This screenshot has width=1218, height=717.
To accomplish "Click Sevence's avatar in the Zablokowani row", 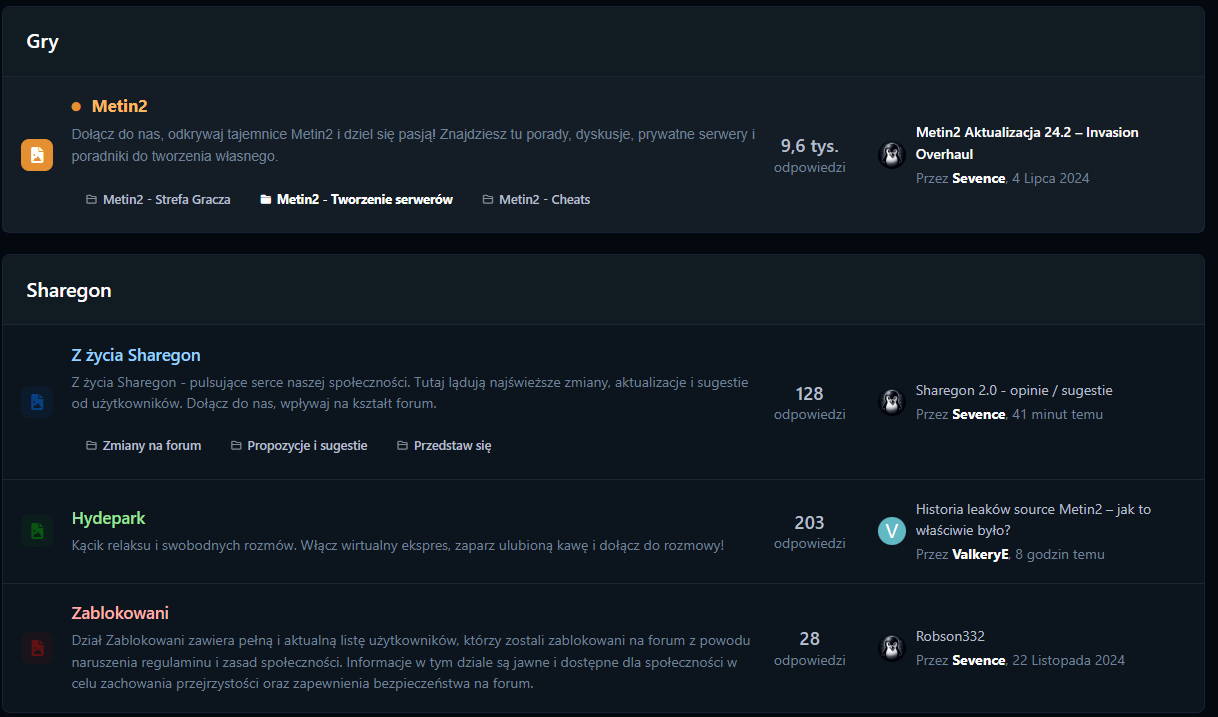I will click(x=891, y=648).
